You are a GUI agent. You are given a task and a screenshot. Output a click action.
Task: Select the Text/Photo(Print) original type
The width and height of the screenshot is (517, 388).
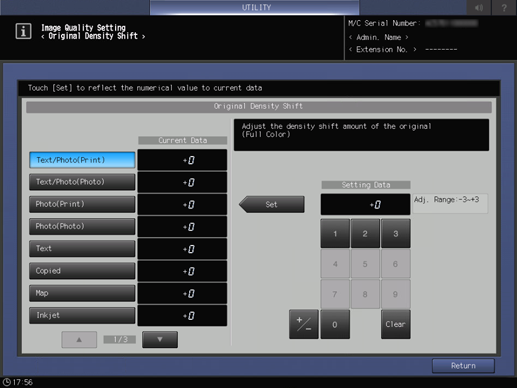82,160
